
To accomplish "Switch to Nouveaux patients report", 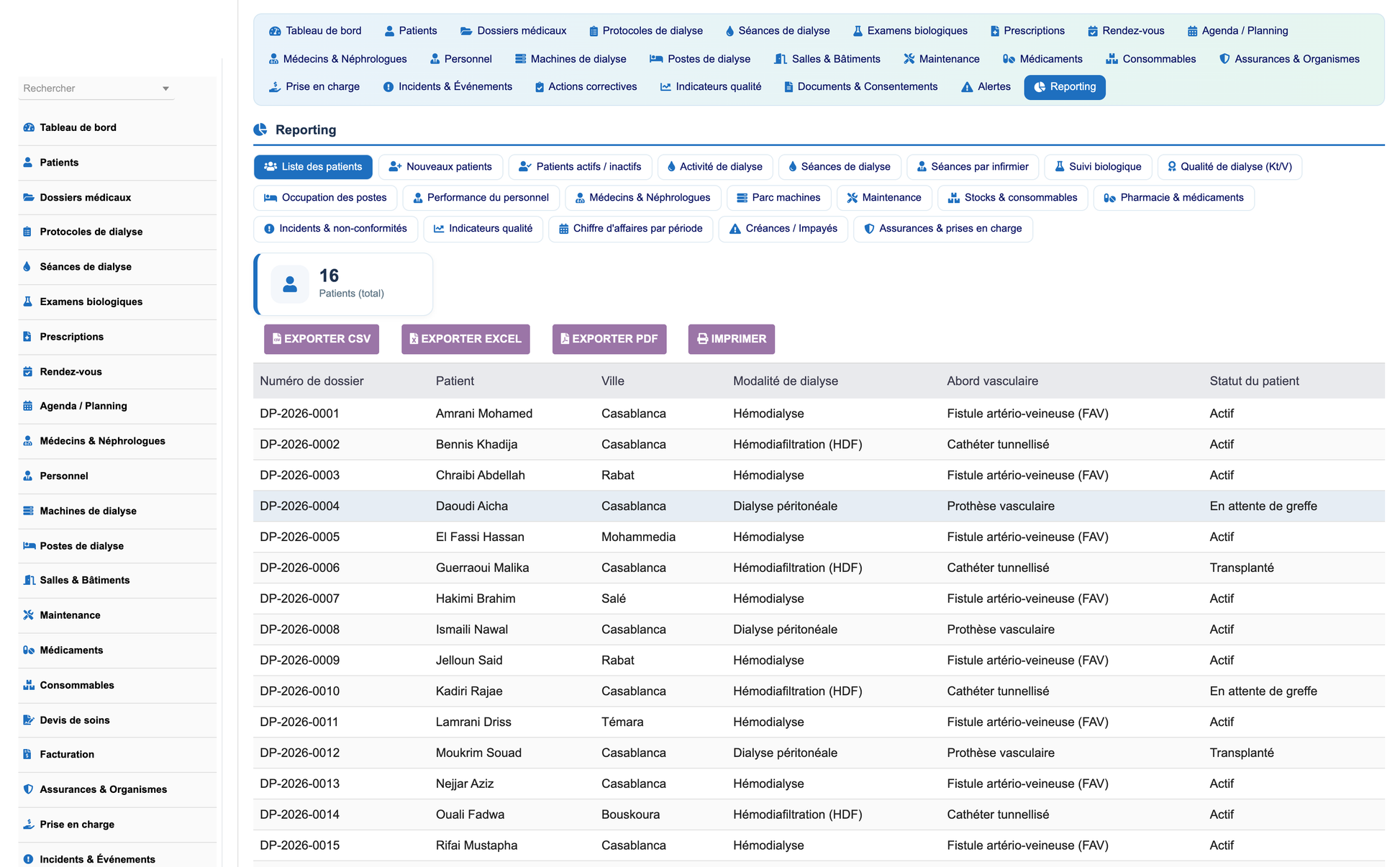I will tap(440, 167).
